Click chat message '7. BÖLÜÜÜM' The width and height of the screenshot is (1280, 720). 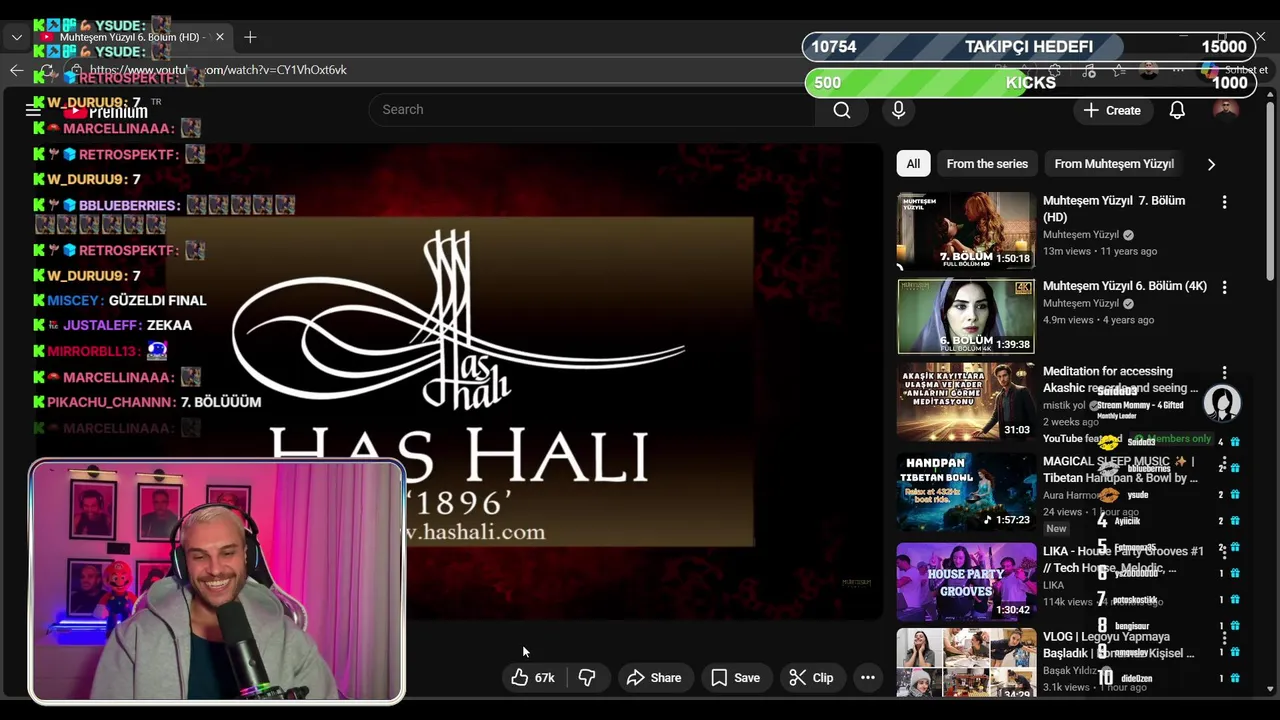(x=220, y=402)
